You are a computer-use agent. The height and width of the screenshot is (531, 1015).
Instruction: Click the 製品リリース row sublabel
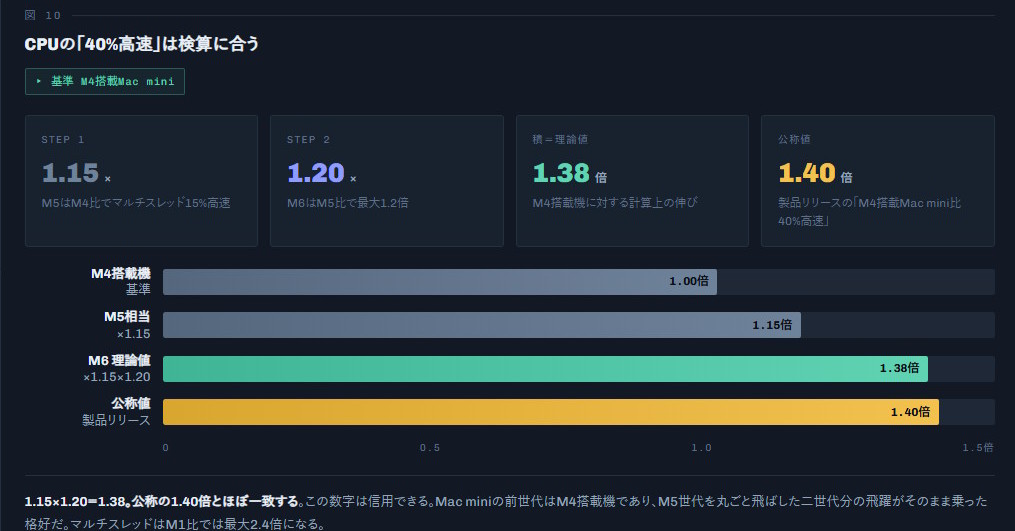(x=117, y=420)
